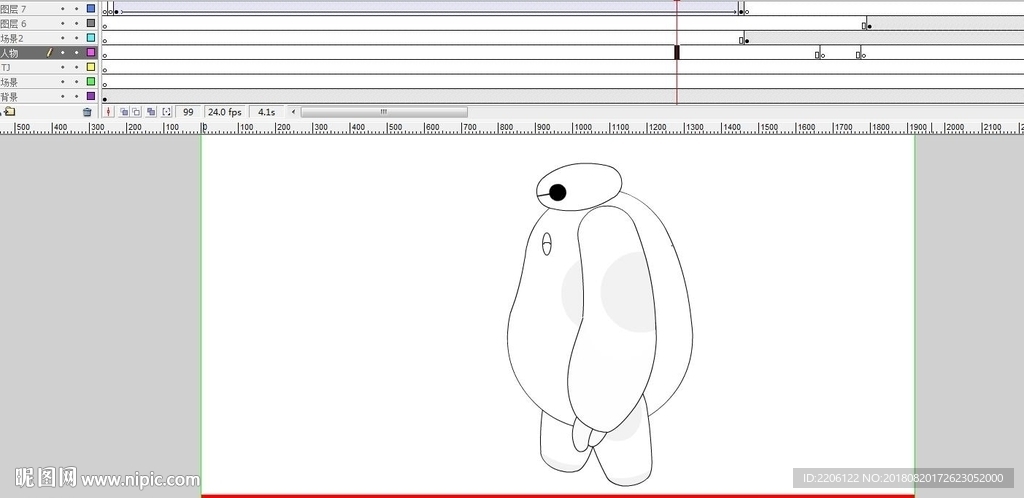
Task: Click the timeline scroll left arrow
Action: coord(293,112)
